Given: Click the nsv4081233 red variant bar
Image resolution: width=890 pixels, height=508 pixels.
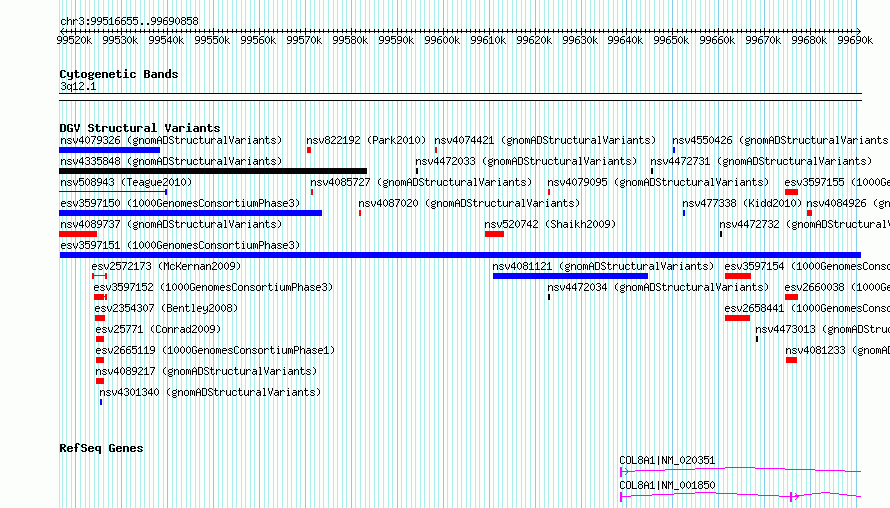Looking at the screenshot, I should 791,360.
